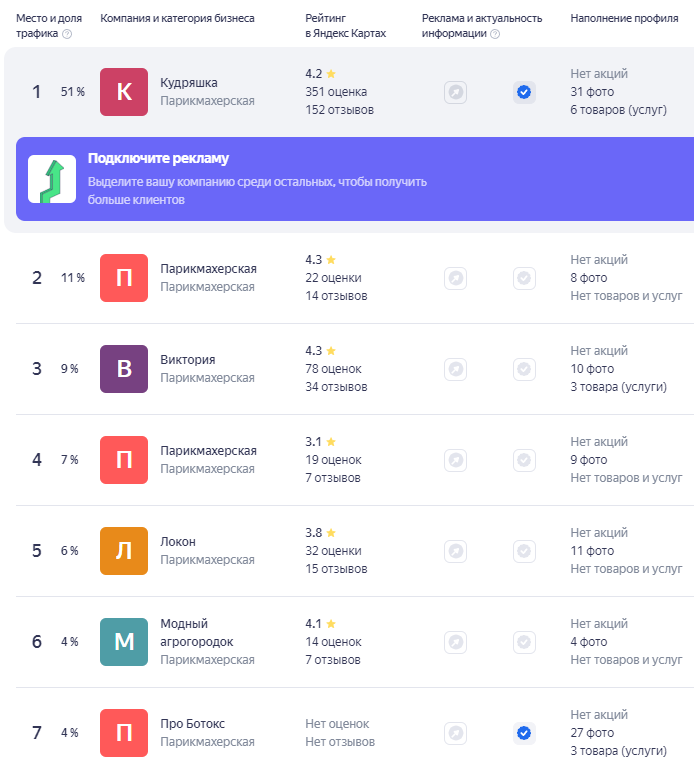Open the Про Ботокс company name
This screenshot has height=778, width=694.
click(x=192, y=723)
